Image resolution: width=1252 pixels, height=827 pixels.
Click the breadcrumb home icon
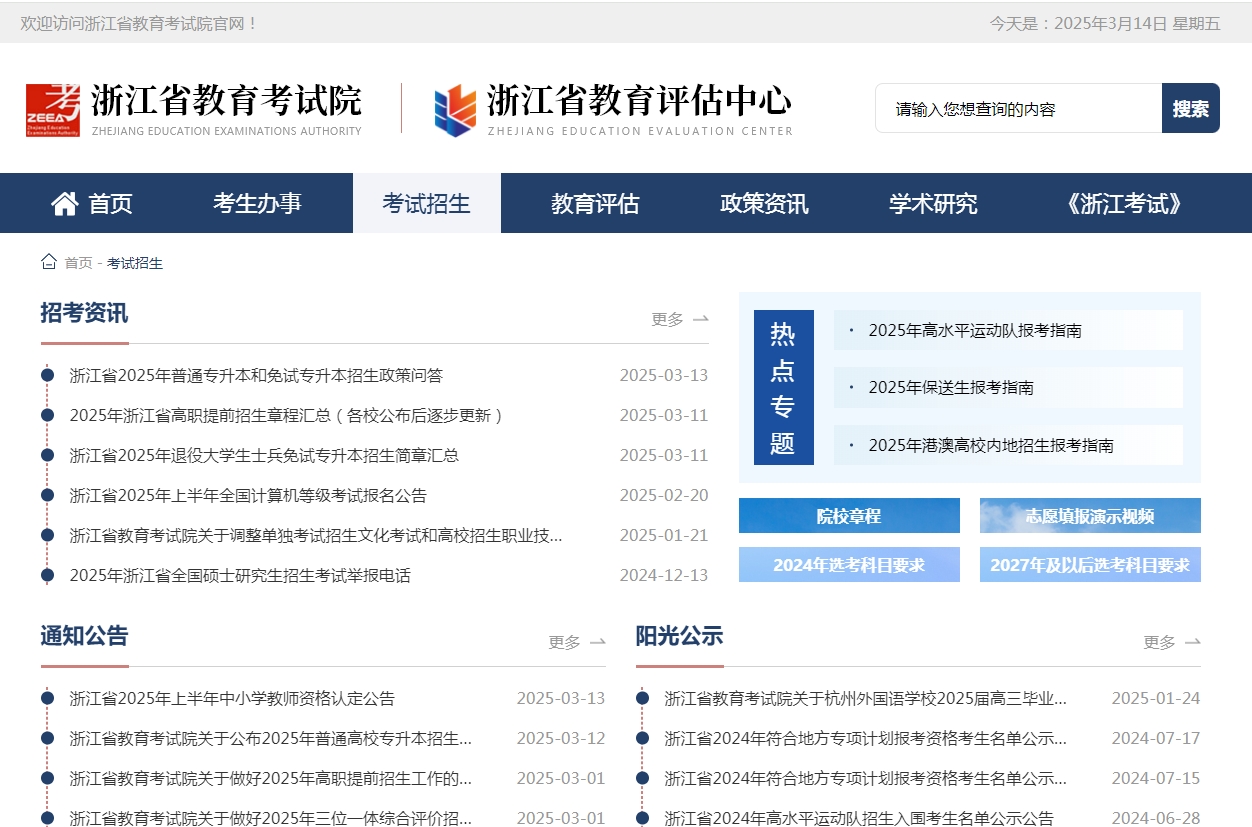click(x=48, y=262)
